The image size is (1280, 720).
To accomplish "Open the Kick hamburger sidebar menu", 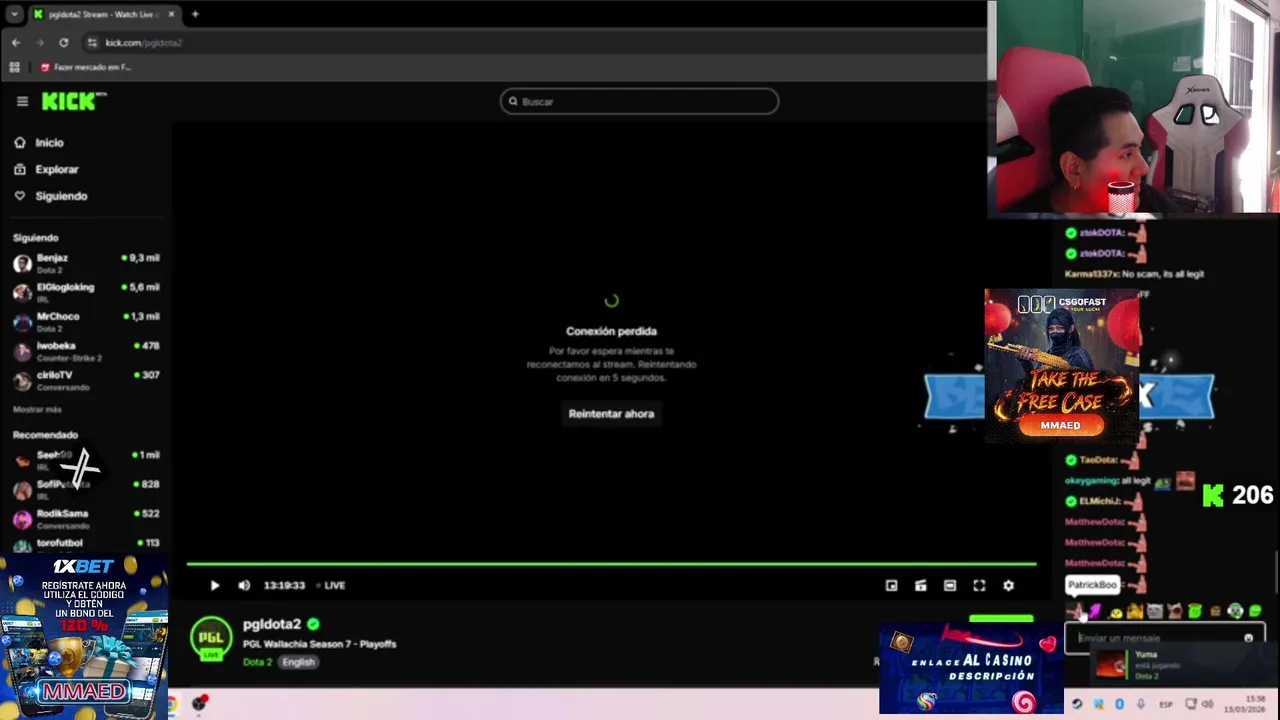I will pyautogui.click(x=22, y=101).
